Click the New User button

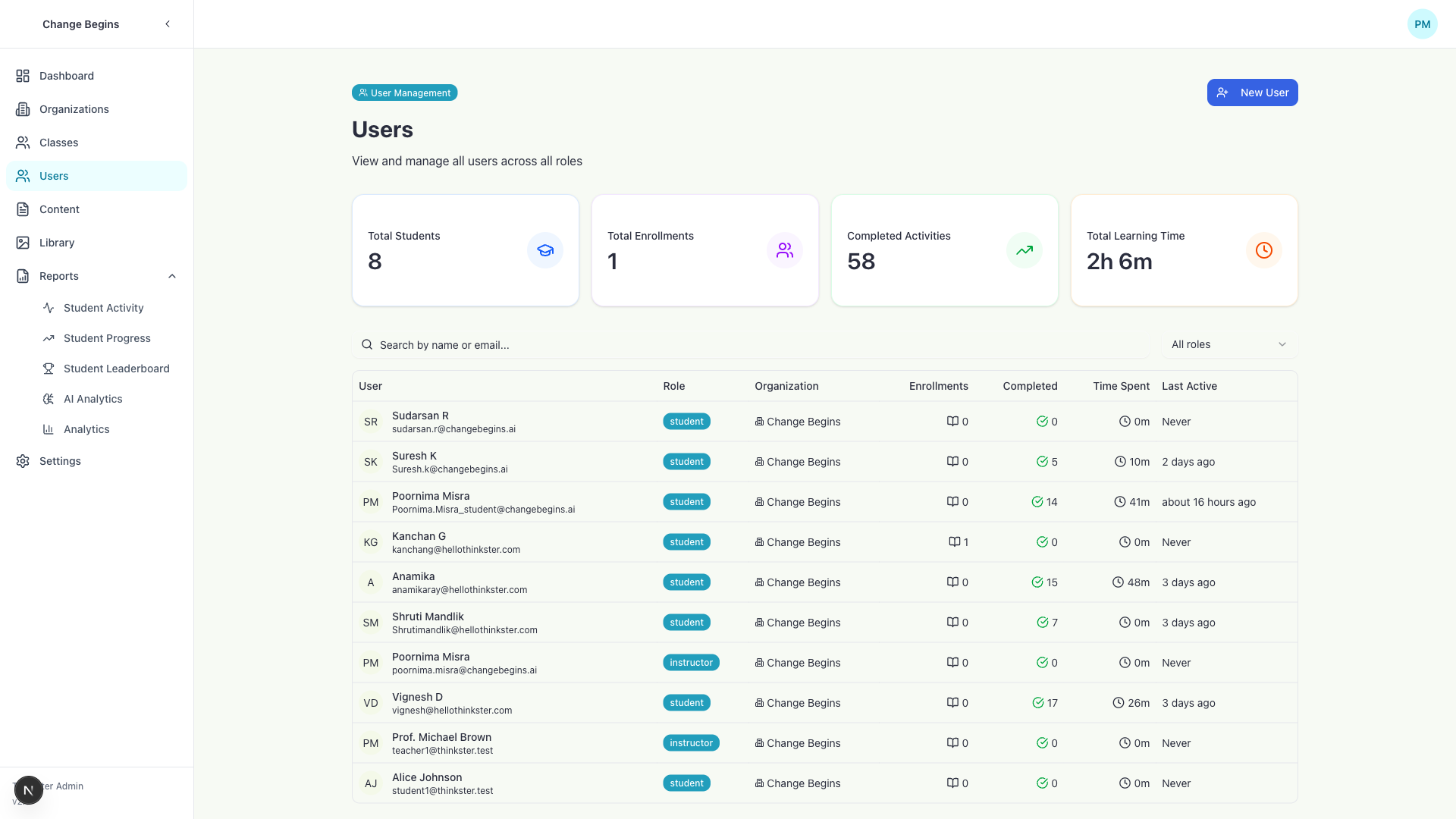click(x=1252, y=93)
